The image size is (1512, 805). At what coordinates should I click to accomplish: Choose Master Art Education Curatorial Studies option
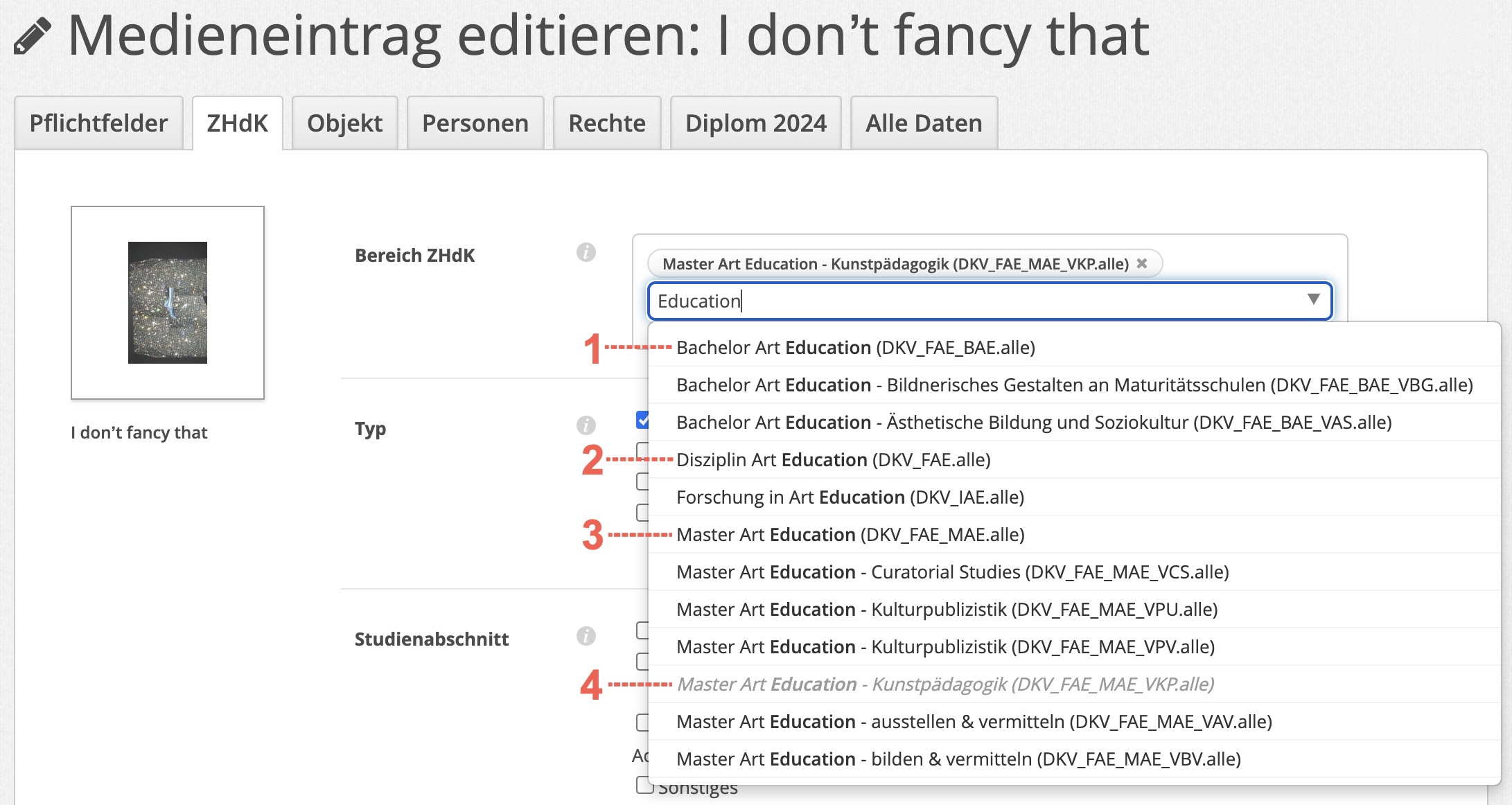tap(952, 572)
